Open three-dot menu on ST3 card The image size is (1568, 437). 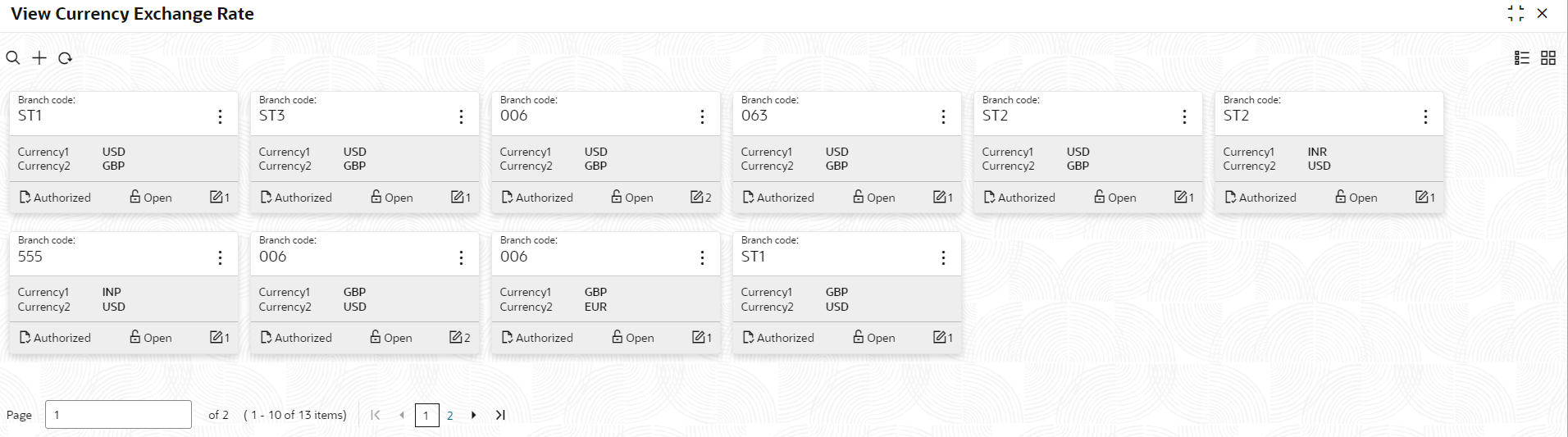[x=461, y=117]
